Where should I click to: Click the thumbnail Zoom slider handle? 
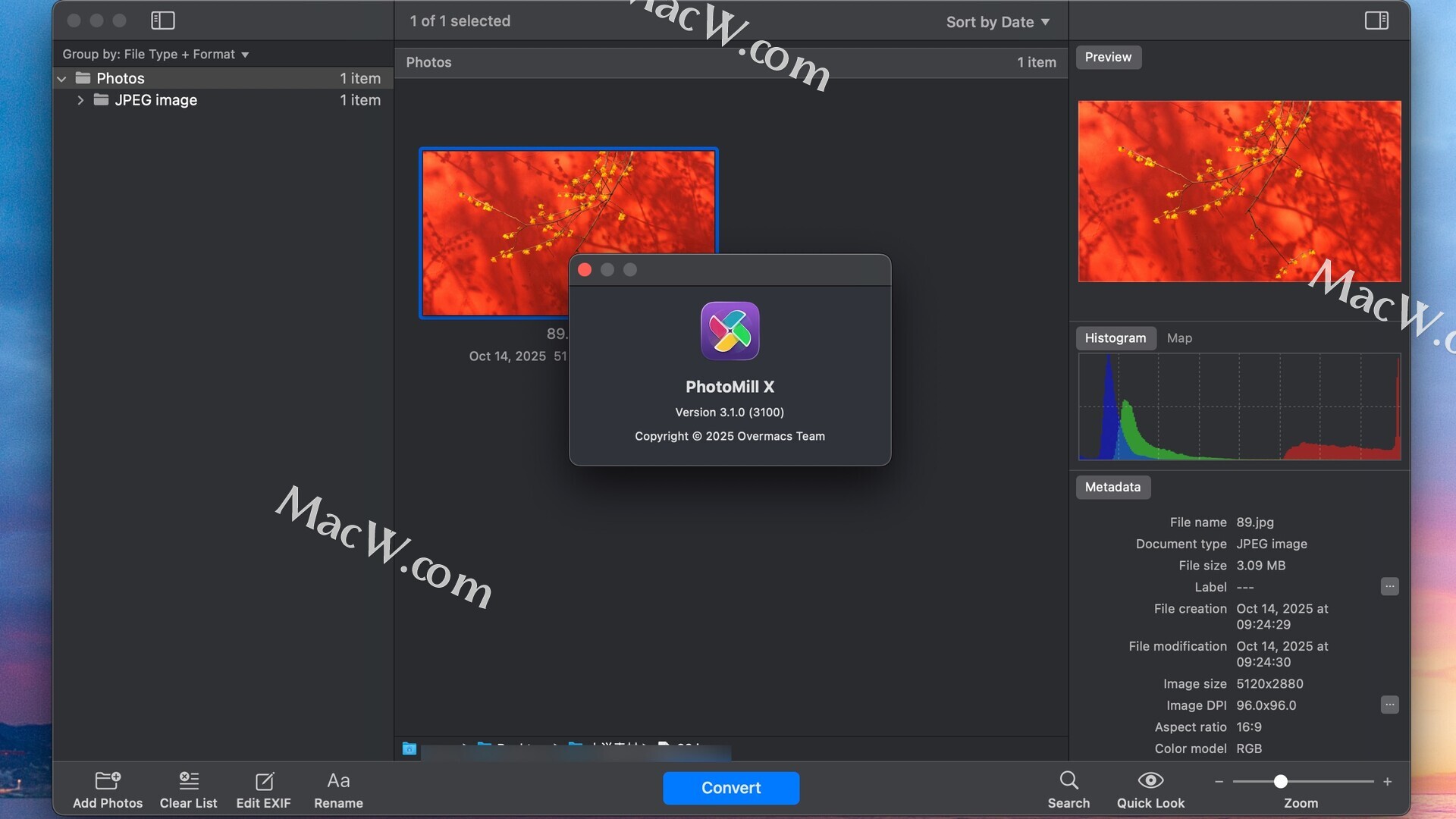(1280, 782)
